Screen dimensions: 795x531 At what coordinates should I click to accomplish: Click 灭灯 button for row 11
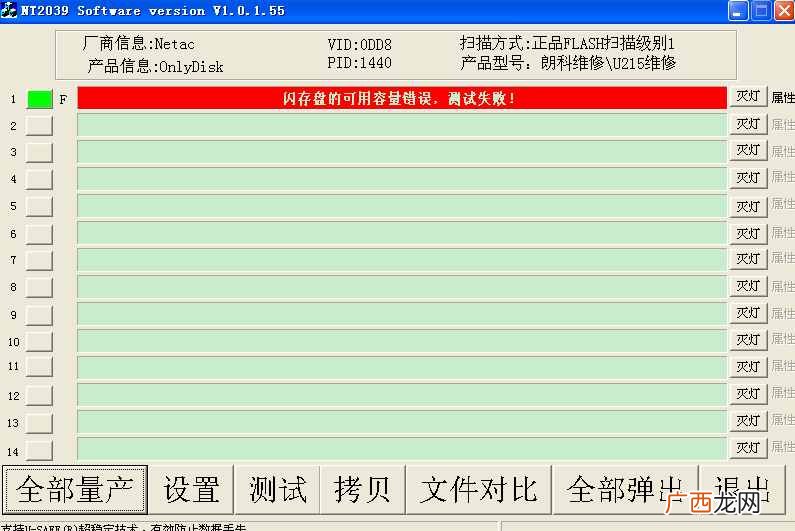(x=748, y=367)
